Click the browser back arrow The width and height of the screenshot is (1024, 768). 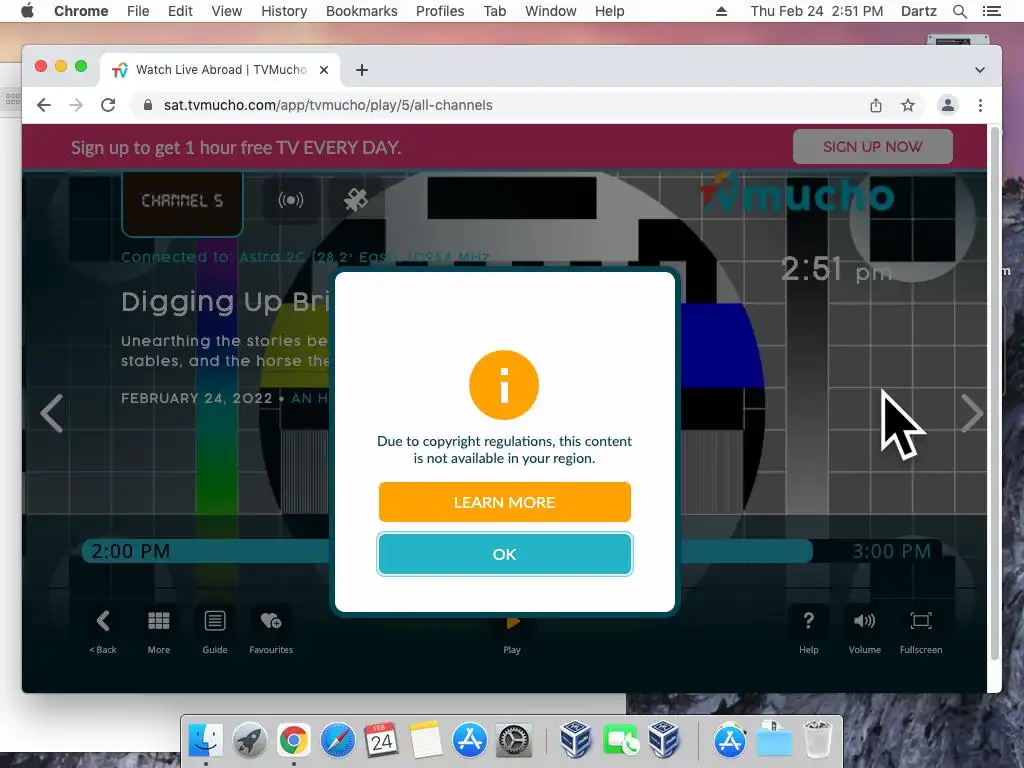point(44,105)
